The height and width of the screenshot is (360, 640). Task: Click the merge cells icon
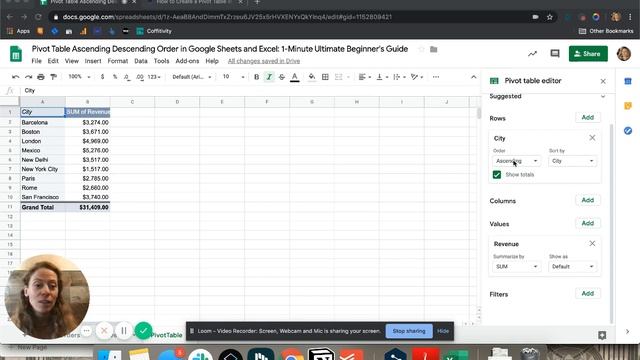(339, 77)
